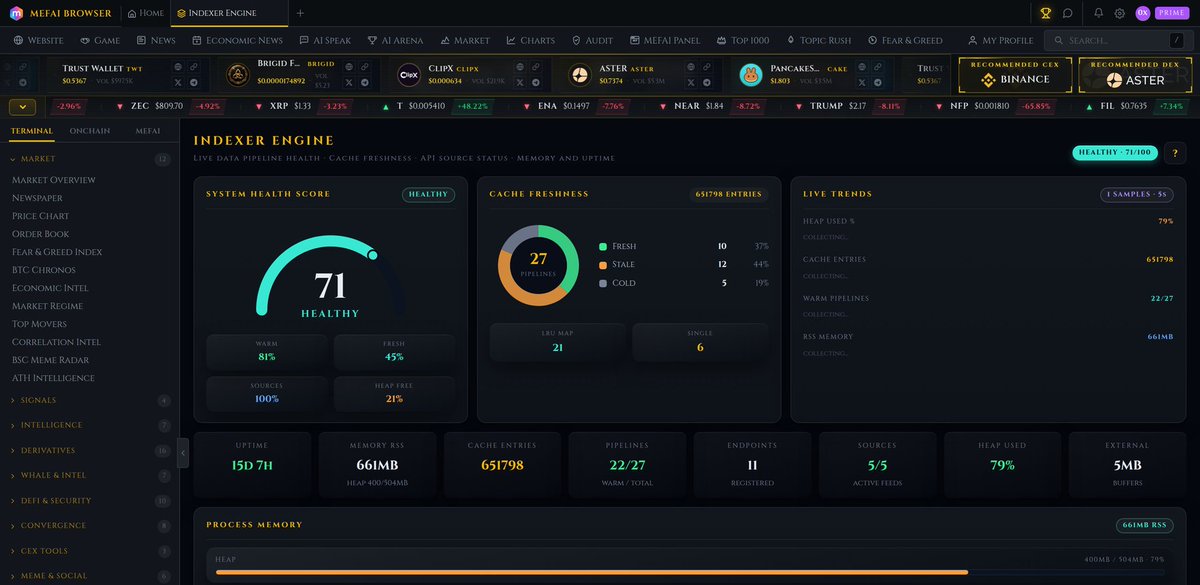1200x585 pixels.
Task: Open Trust Wallet X profile icon
Action: click(178, 82)
